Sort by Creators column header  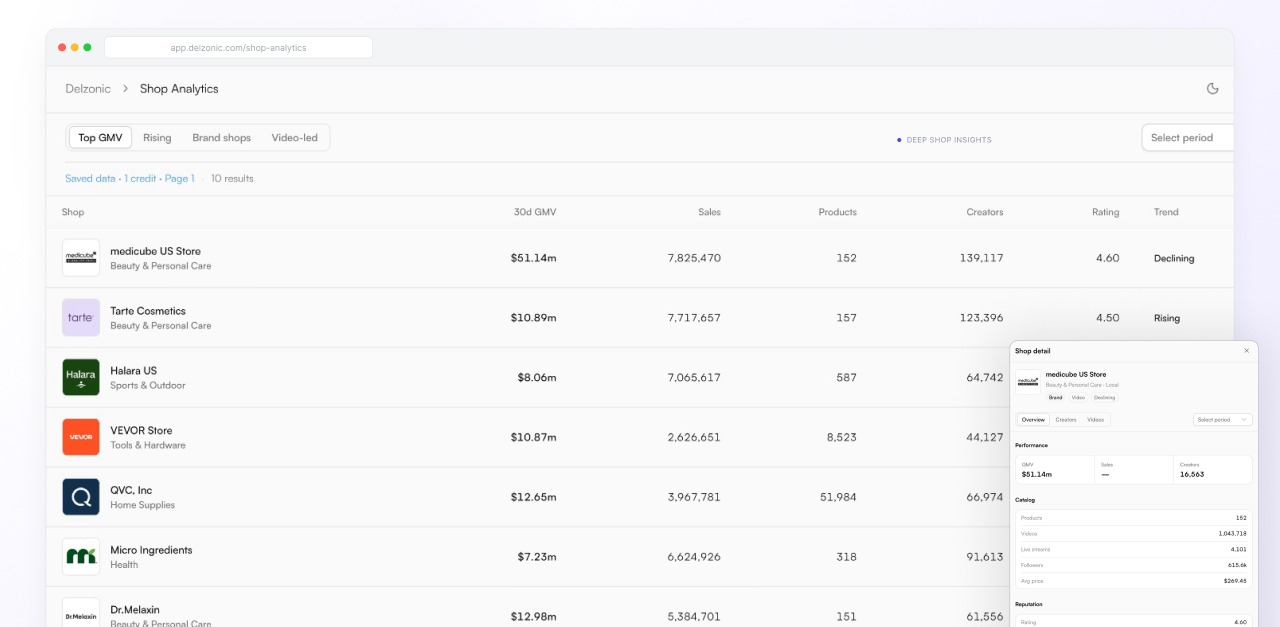pyautogui.click(x=984, y=212)
